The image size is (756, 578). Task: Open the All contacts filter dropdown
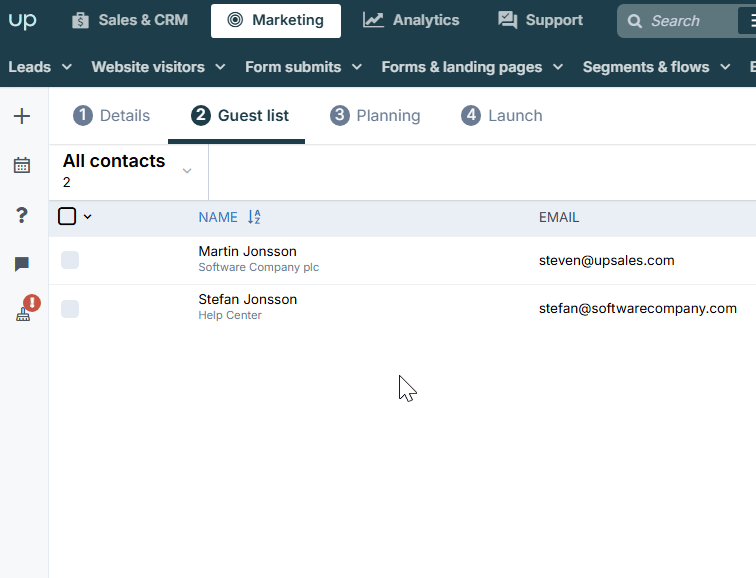point(128,171)
